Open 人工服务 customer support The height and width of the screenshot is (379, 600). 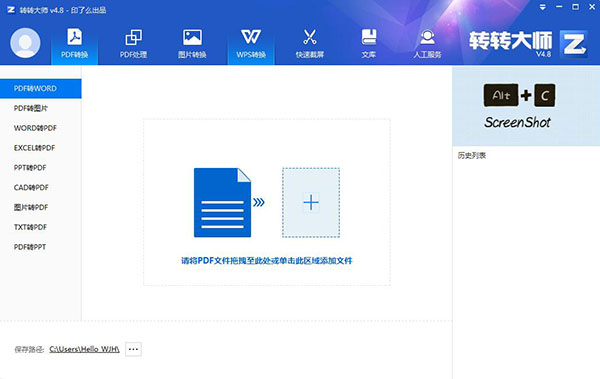tap(427, 43)
